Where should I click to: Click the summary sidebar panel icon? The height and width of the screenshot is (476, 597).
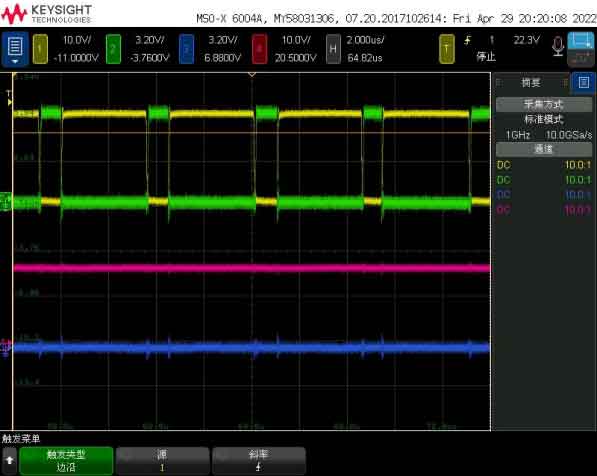[584, 82]
